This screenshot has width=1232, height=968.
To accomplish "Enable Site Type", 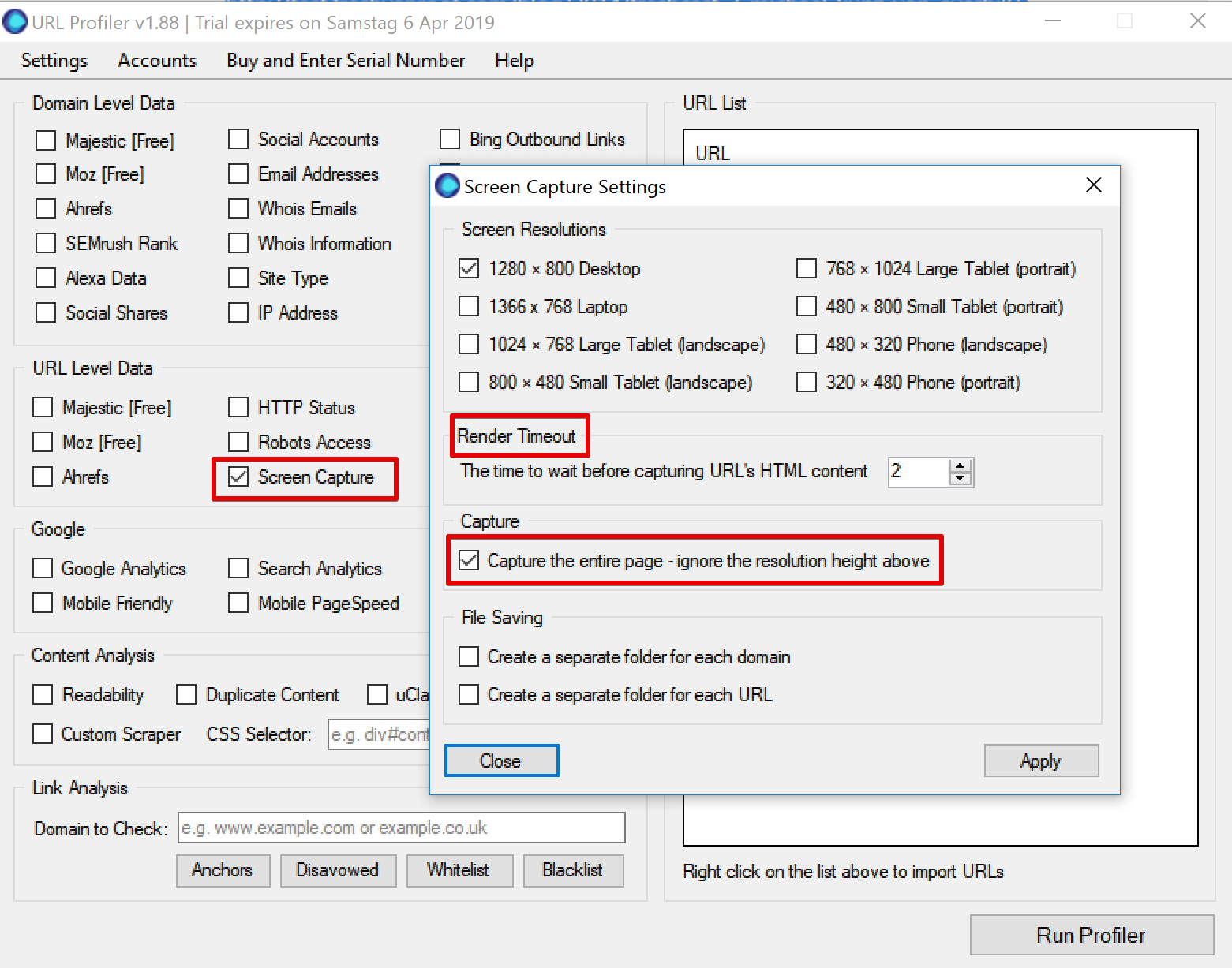I will click(x=238, y=278).
